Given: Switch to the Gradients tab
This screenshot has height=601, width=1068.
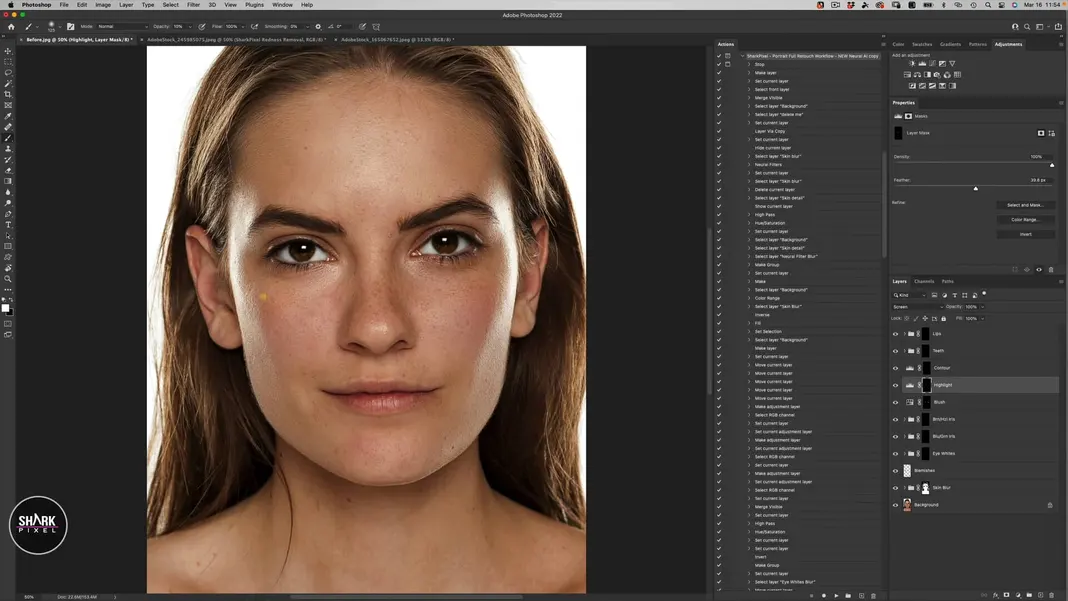Looking at the screenshot, I should [x=950, y=44].
